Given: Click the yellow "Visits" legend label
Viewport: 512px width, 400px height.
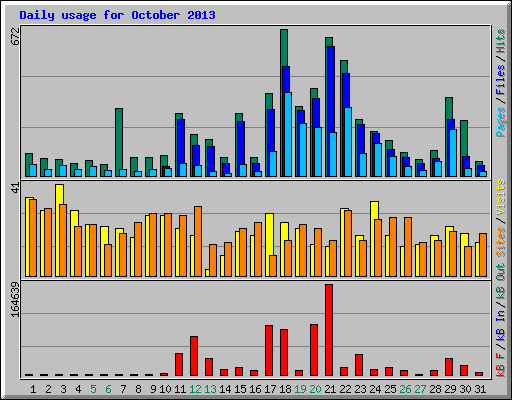Looking at the screenshot, I should [x=501, y=197].
